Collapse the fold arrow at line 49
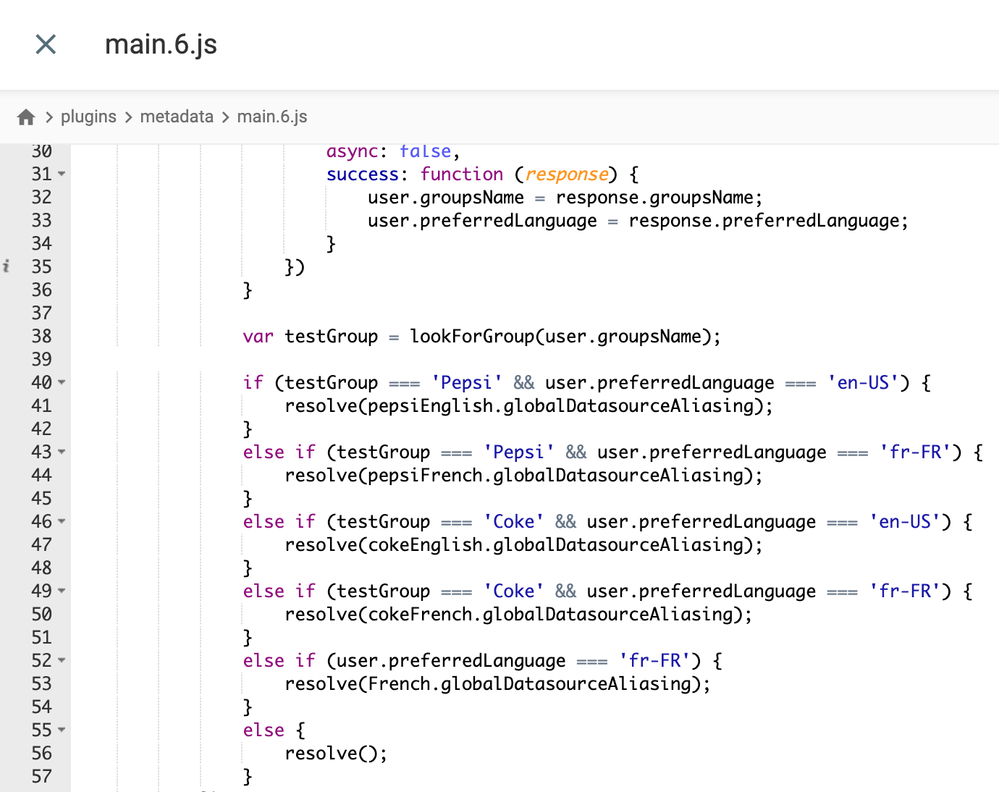The image size is (999, 792). tap(62, 592)
